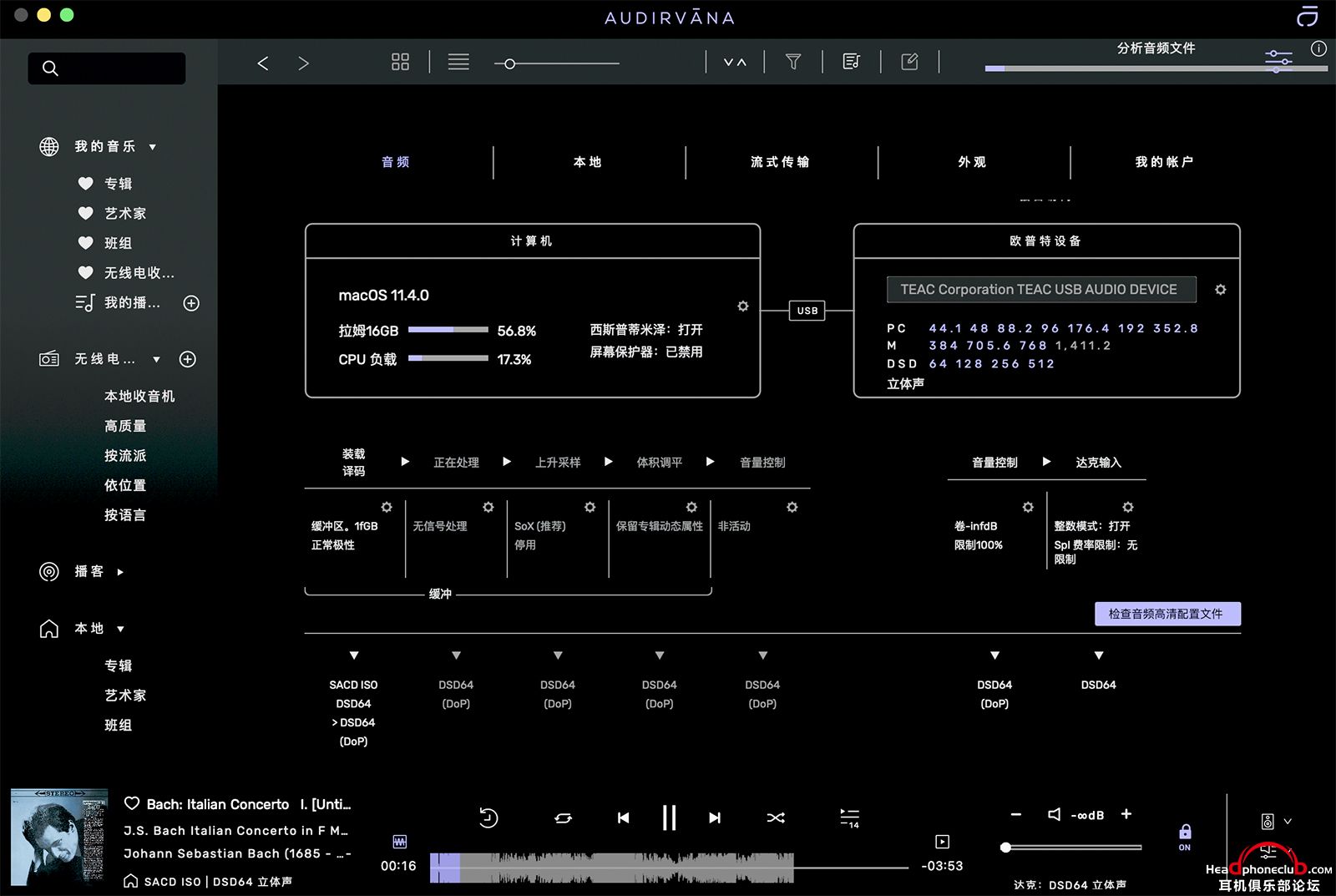Image resolution: width=1336 pixels, height=896 pixels.
Task: Switch to the 外观 tab
Action: [x=972, y=162]
